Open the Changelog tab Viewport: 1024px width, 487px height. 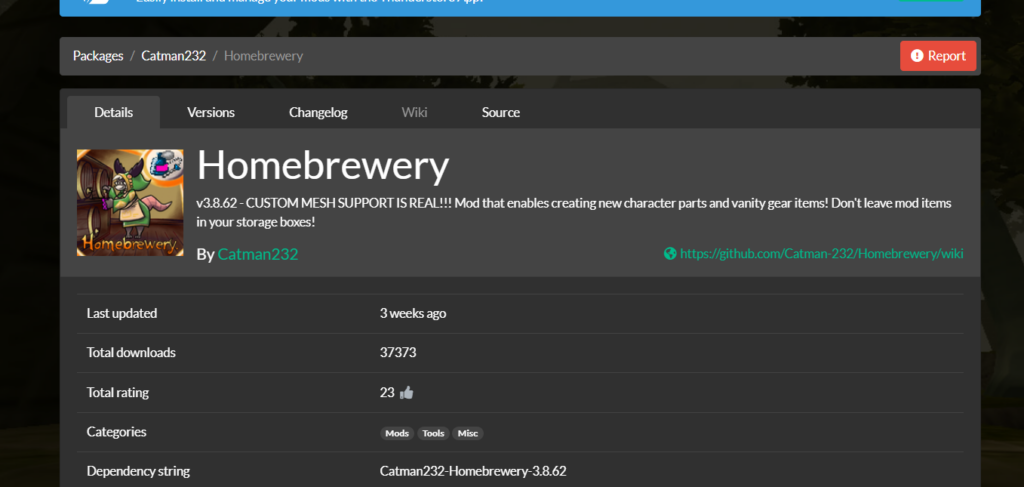(318, 112)
